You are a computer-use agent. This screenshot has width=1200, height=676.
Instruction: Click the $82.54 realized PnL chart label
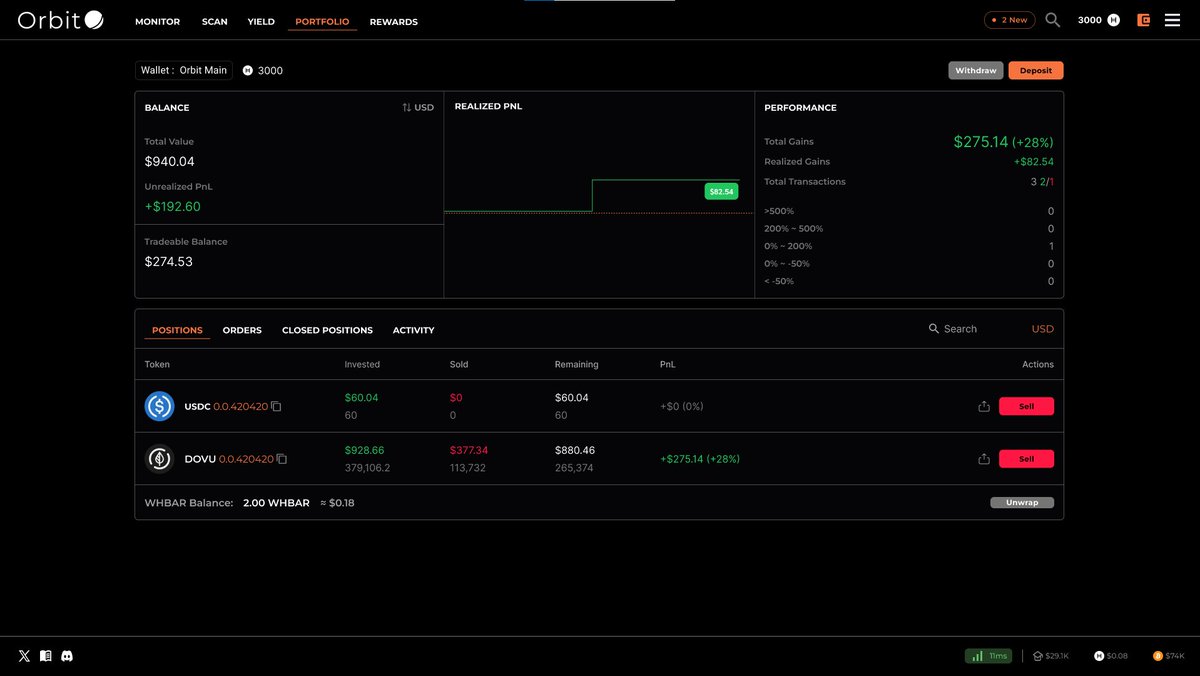(721, 191)
